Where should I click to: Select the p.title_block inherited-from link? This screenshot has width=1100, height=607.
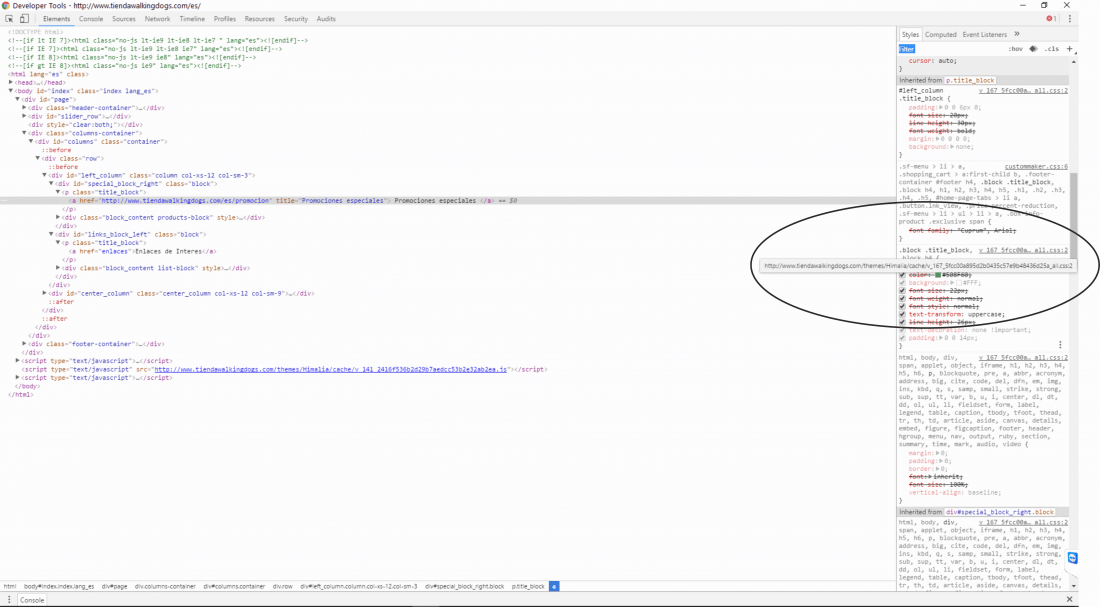click(x=970, y=81)
